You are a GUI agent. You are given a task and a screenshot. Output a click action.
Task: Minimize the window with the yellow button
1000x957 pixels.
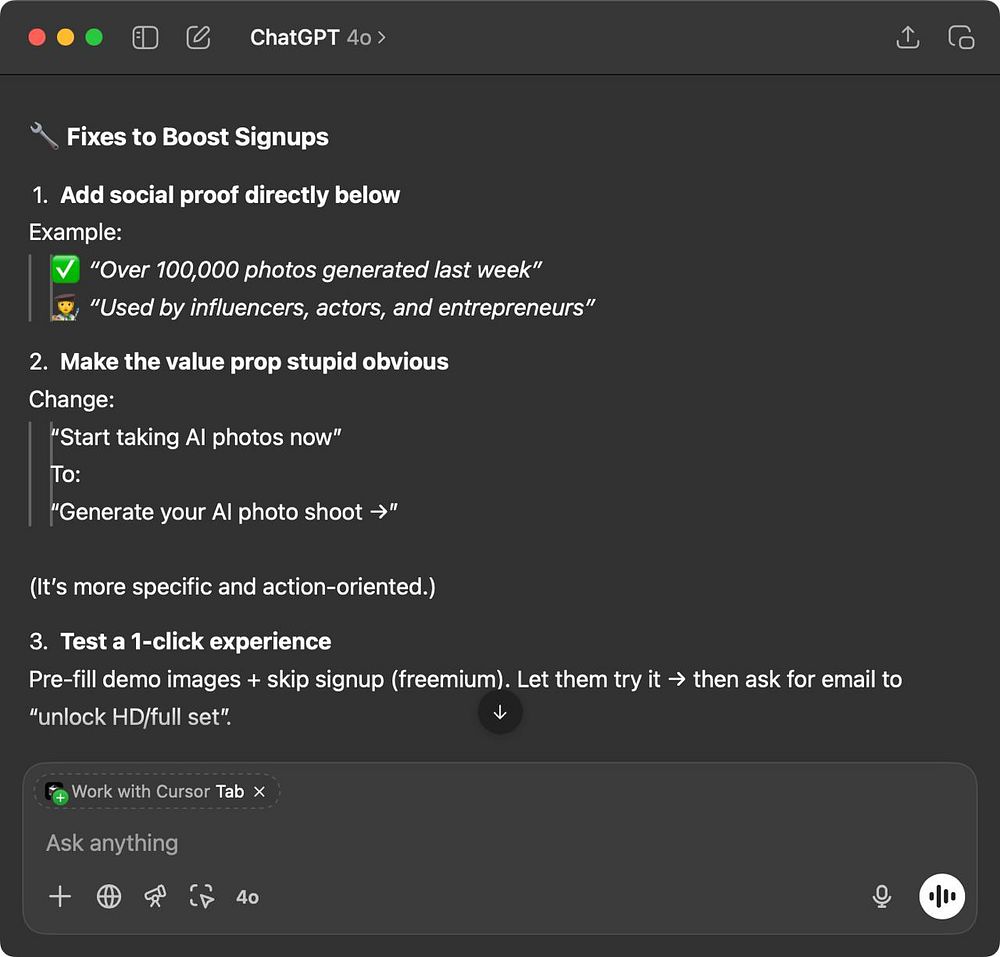pyautogui.click(x=65, y=38)
